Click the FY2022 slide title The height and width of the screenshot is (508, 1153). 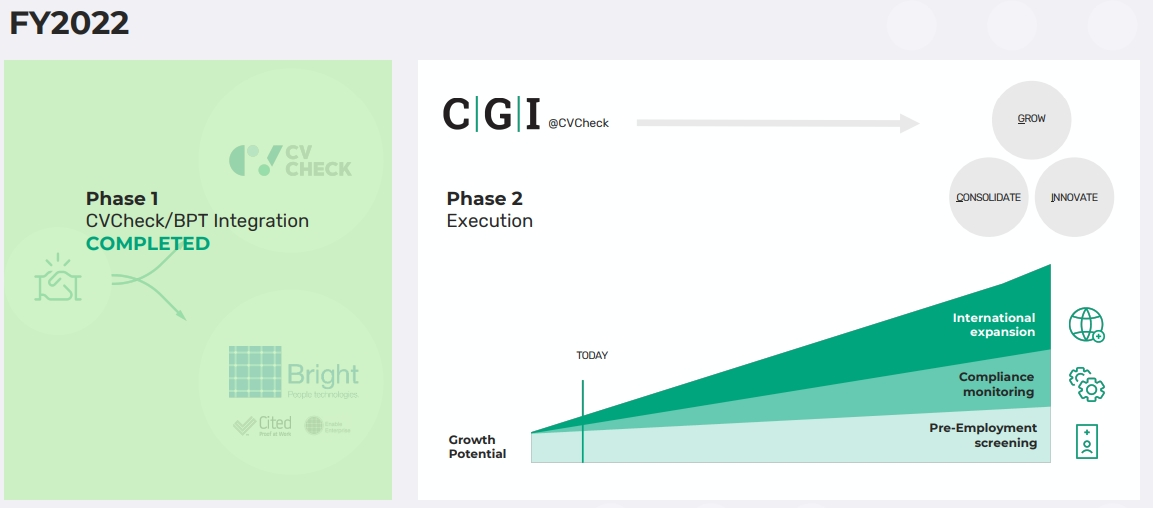[x=69, y=24]
